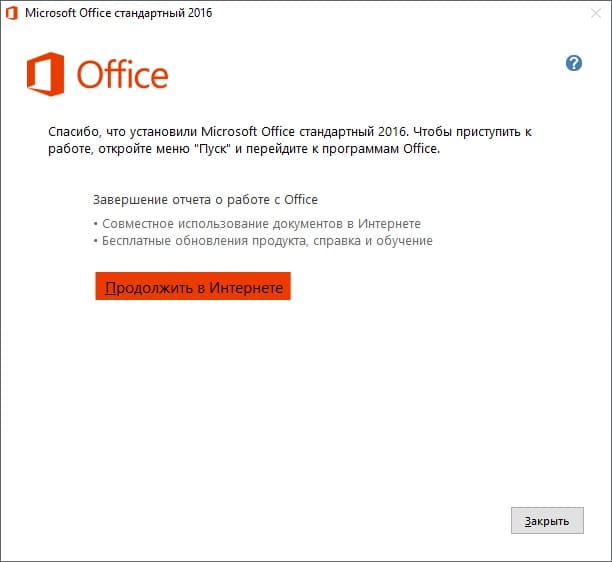The height and width of the screenshot is (562, 612).
Task: Click the window title Microsoft Office стандартный 2016
Action: [x=119, y=13]
